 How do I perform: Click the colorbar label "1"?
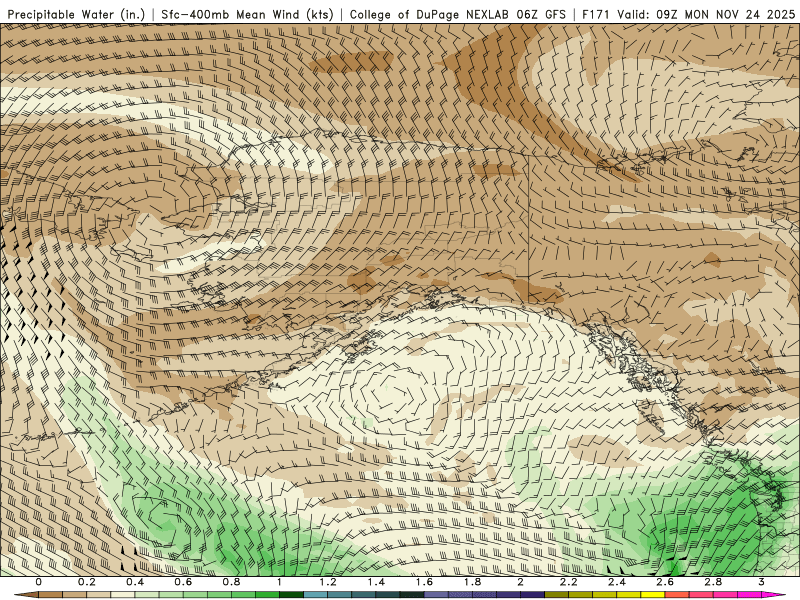coord(279,582)
